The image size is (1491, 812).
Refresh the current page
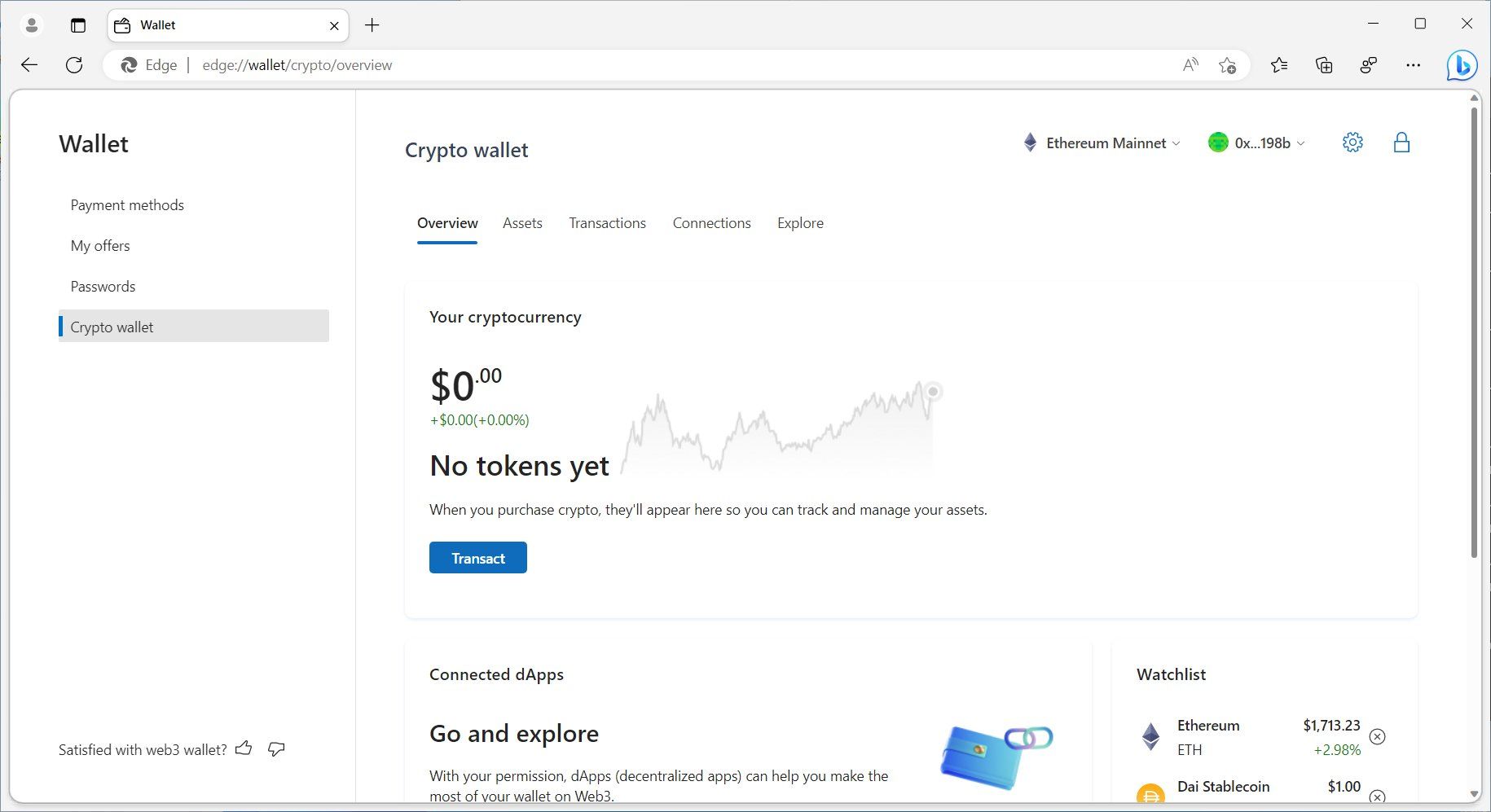tap(74, 65)
